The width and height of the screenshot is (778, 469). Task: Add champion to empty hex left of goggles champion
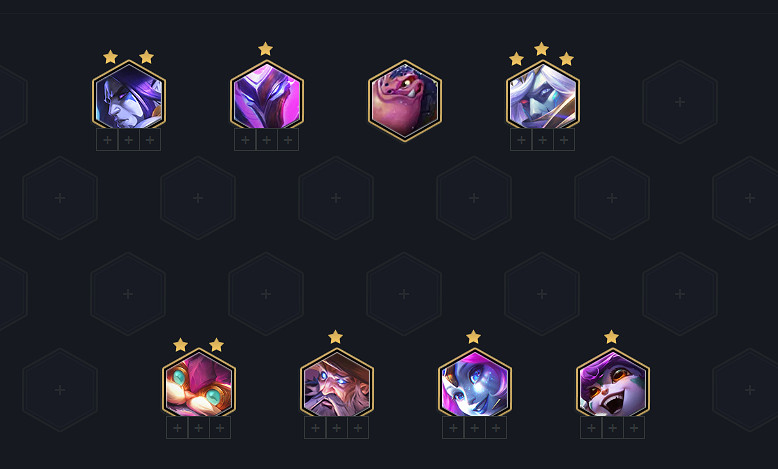tap(60, 390)
